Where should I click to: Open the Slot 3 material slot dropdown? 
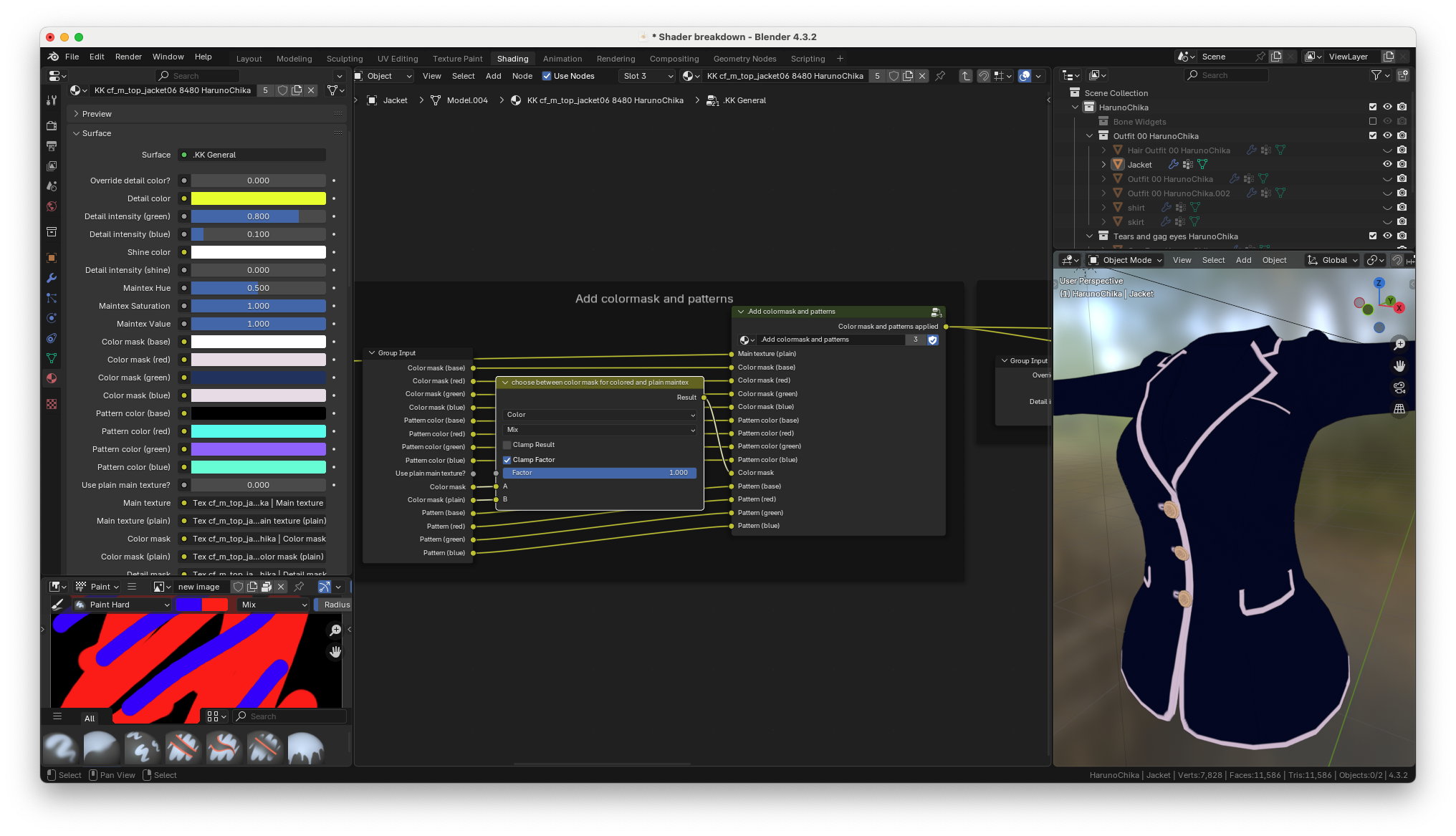click(648, 76)
